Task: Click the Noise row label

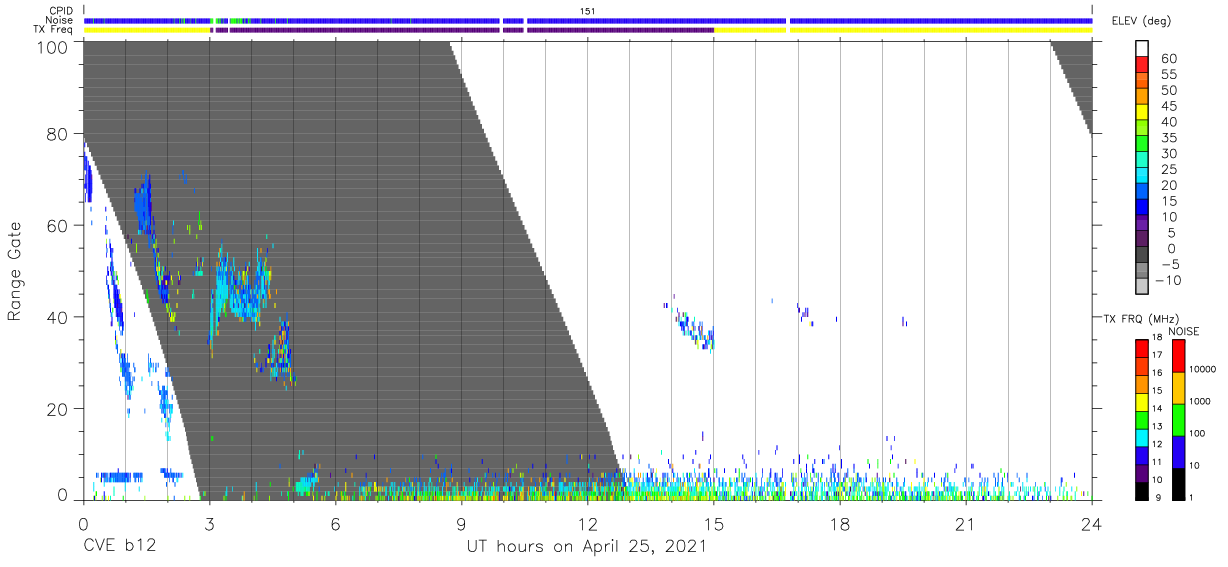Action: coord(58,20)
